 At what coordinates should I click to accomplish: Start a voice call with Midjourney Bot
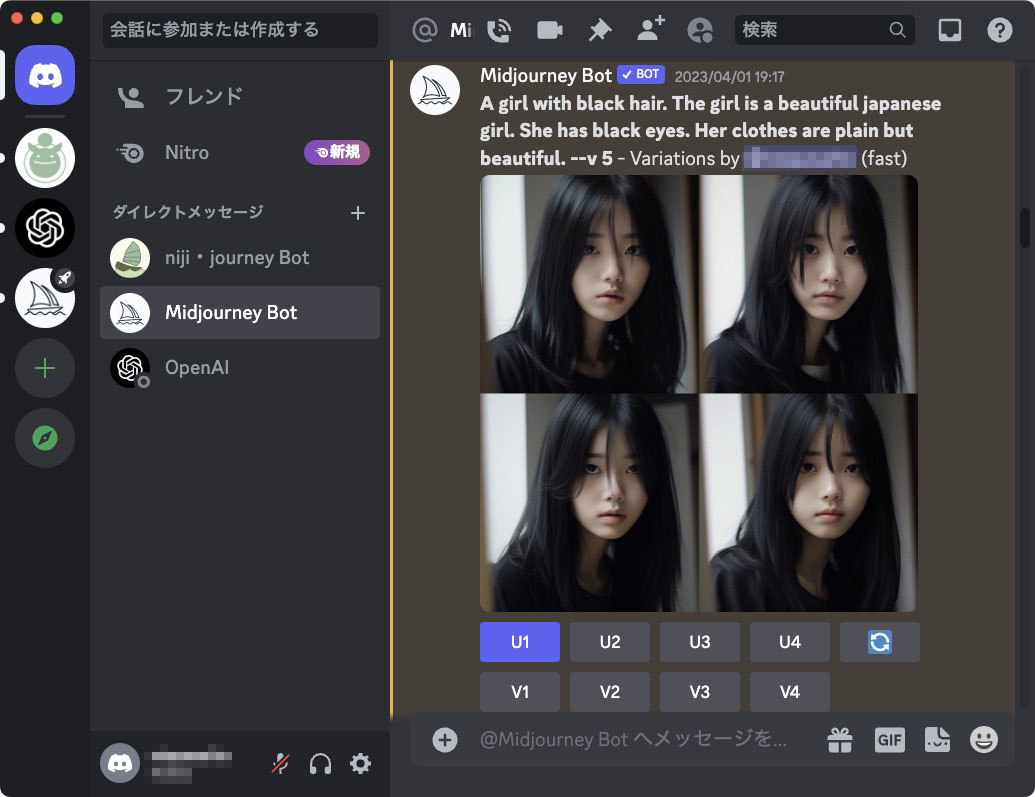point(499,30)
